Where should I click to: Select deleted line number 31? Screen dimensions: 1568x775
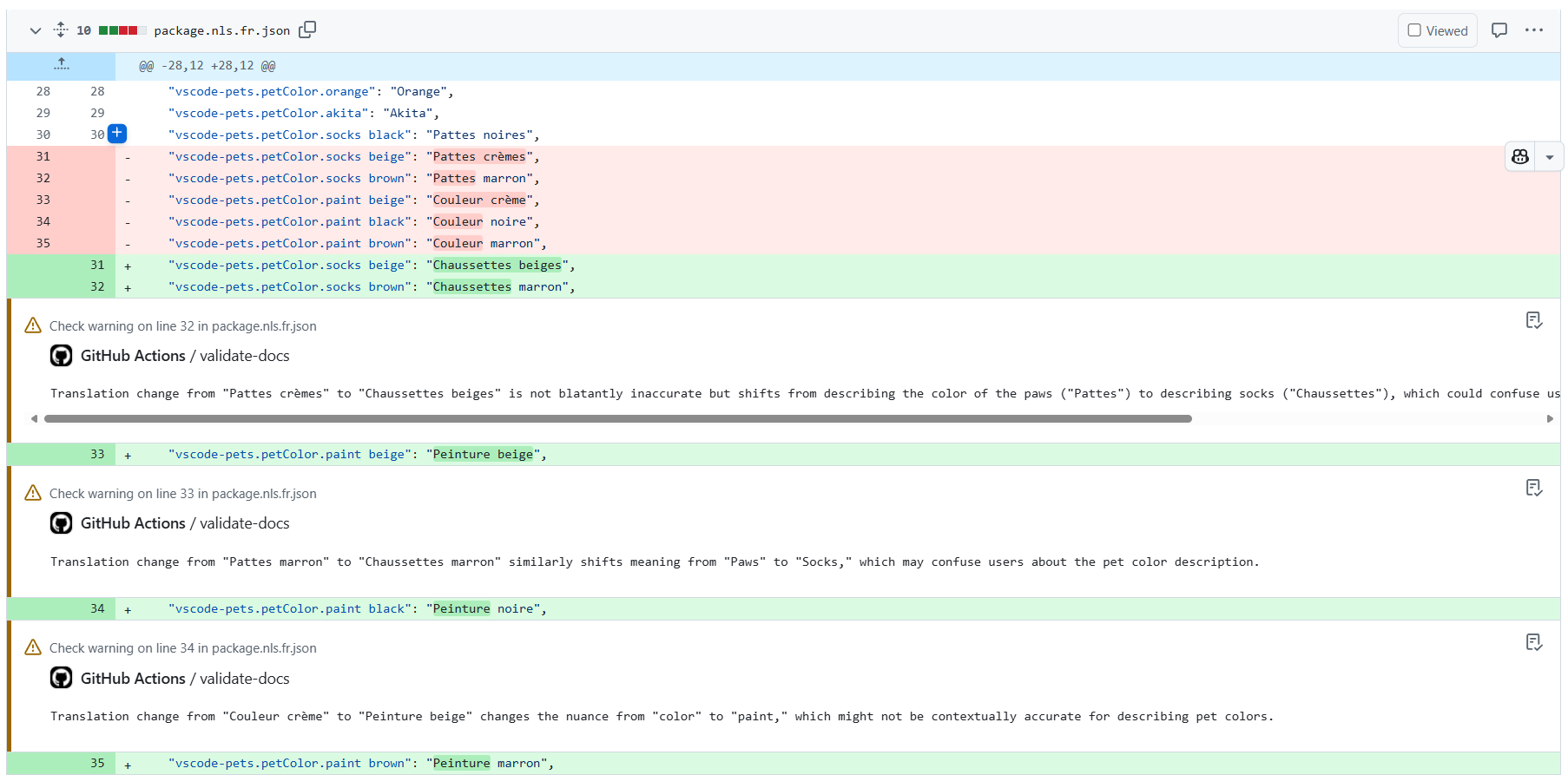pyautogui.click(x=43, y=156)
